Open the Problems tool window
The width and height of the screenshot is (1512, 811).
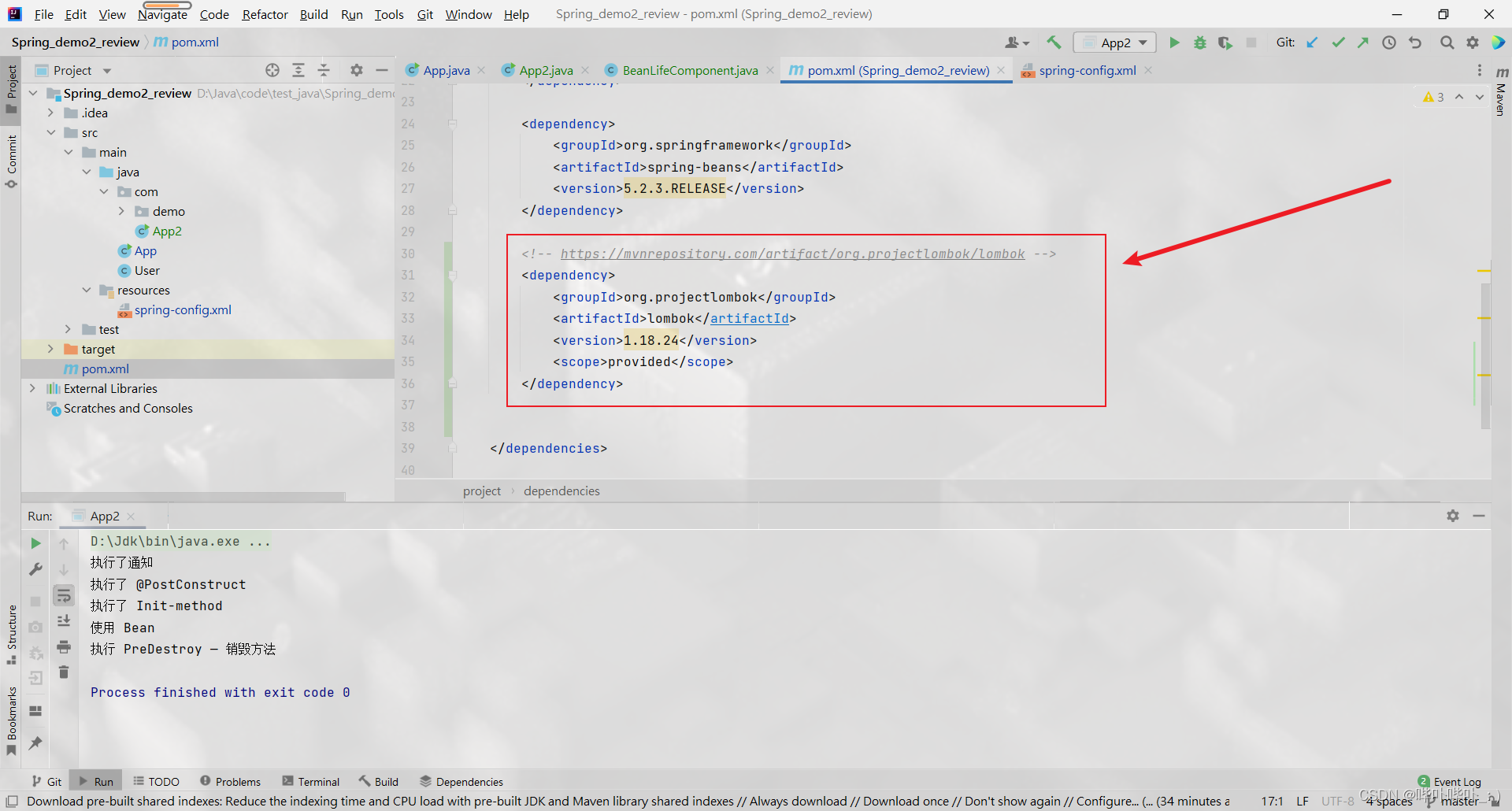click(230, 782)
